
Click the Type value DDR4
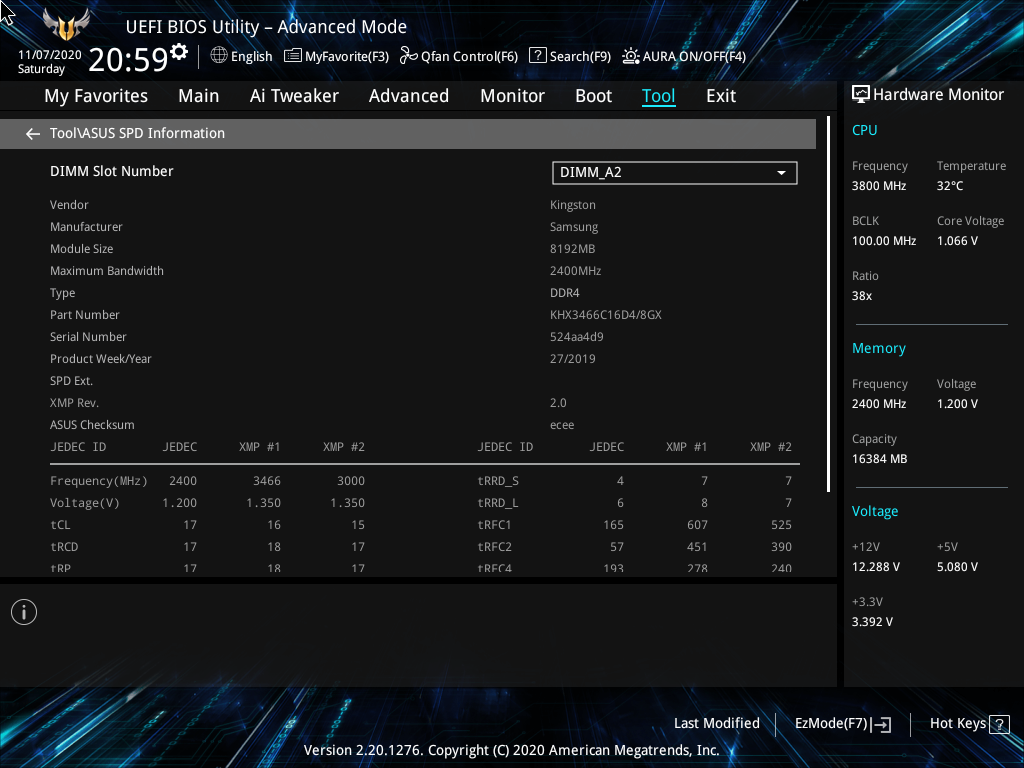[565, 293]
